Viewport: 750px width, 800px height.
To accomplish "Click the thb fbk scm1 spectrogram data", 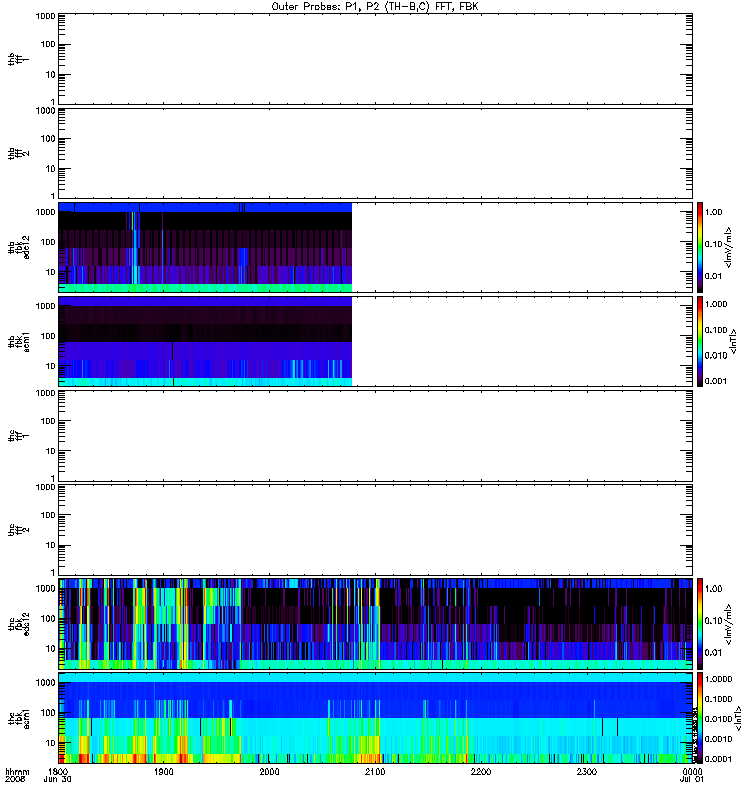I will (x=205, y=341).
